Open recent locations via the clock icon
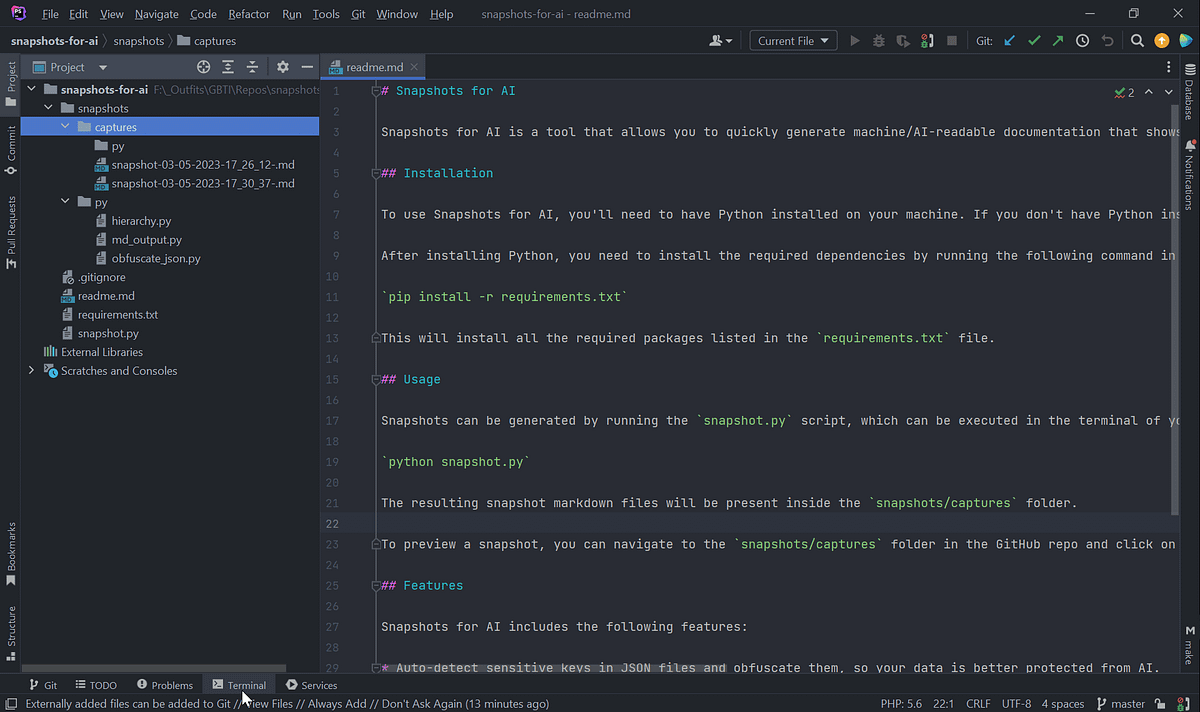This screenshot has width=1200, height=712. [x=1083, y=40]
